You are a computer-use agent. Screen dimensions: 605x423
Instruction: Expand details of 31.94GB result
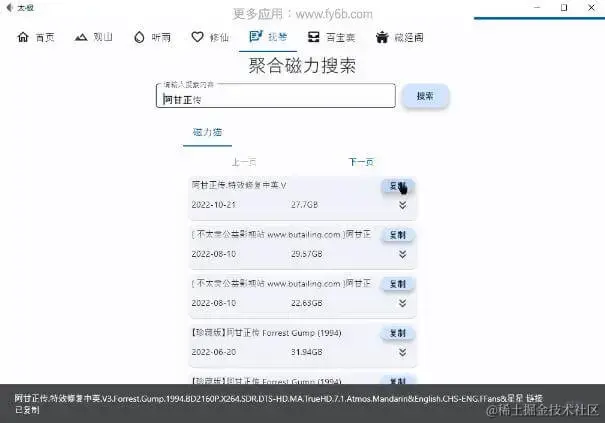click(x=402, y=352)
